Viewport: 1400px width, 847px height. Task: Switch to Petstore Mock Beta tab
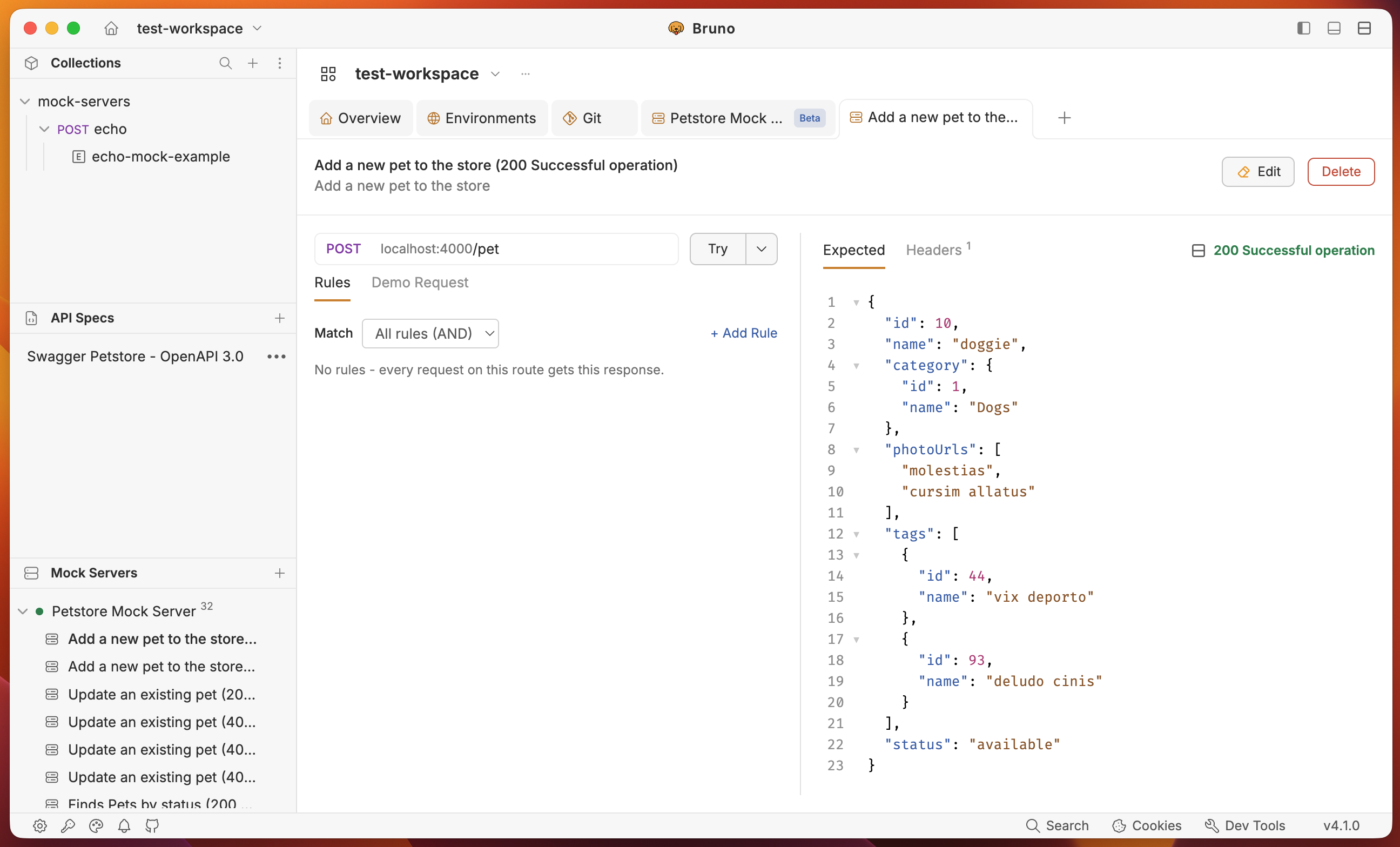coord(738,118)
